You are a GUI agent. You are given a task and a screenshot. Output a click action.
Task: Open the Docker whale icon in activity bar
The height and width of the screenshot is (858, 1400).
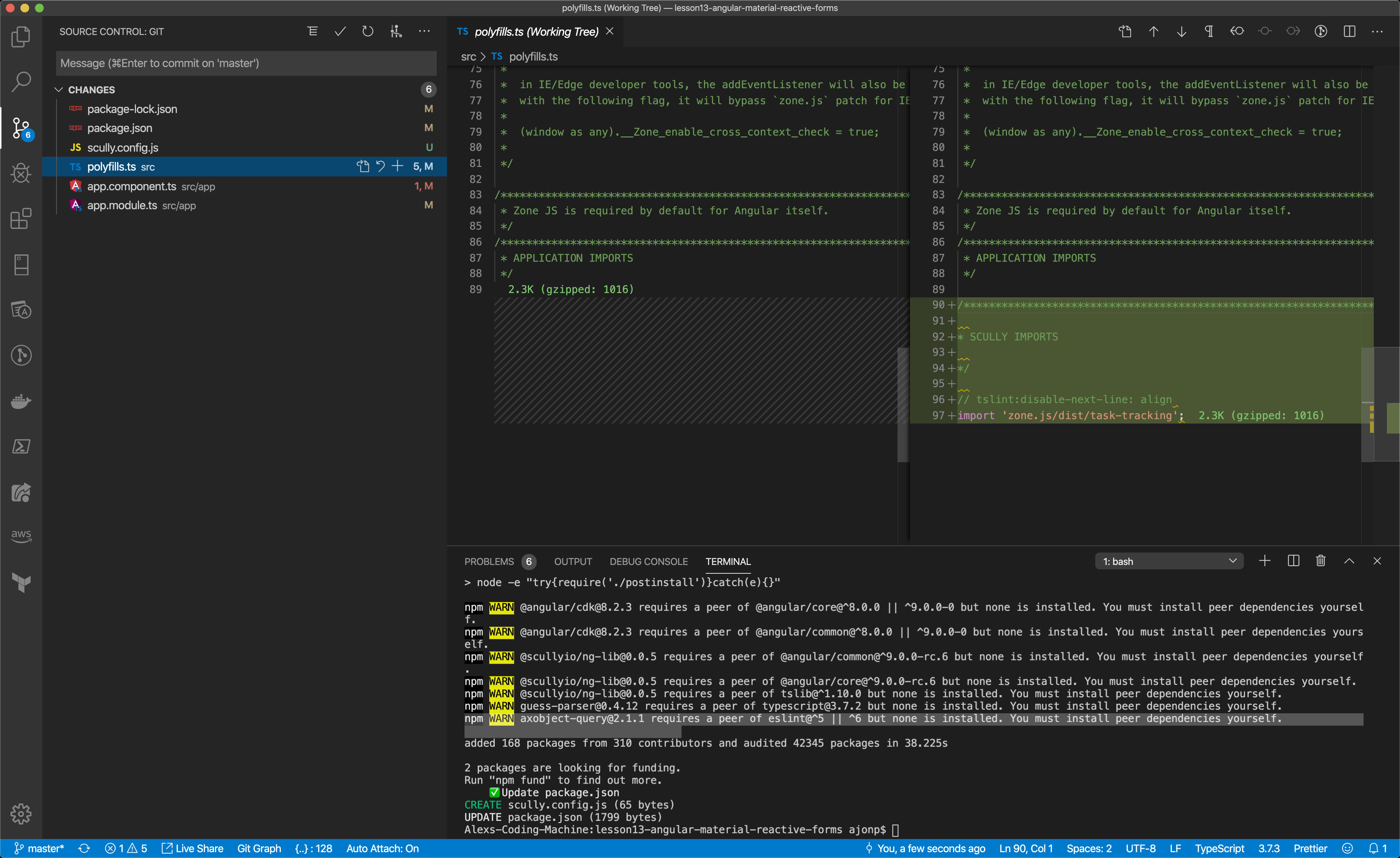click(x=21, y=401)
